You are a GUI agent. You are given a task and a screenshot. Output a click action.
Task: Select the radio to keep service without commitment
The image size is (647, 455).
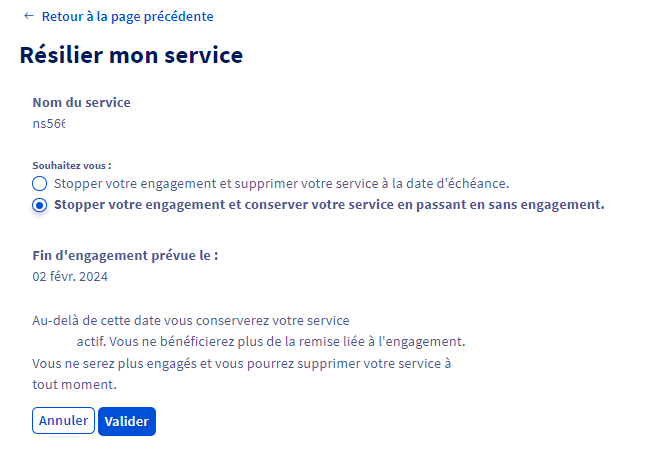pyautogui.click(x=39, y=205)
